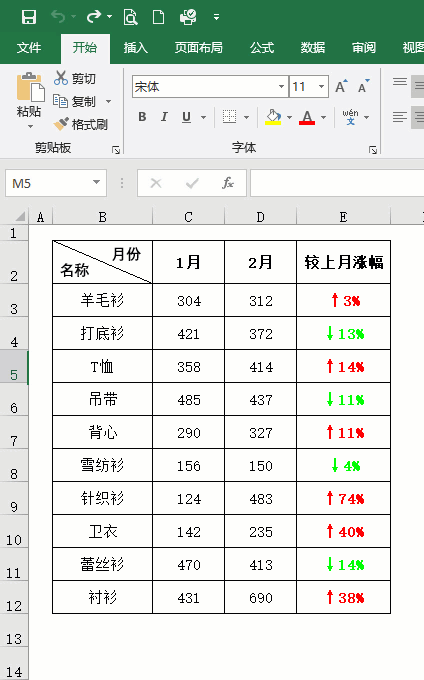The height and width of the screenshot is (680, 424).
Task: Click cell with value 690
Action: click(x=261, y=598)
